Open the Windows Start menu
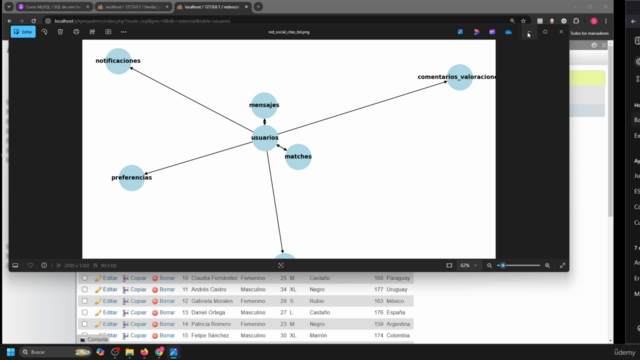 click(11, 352)
